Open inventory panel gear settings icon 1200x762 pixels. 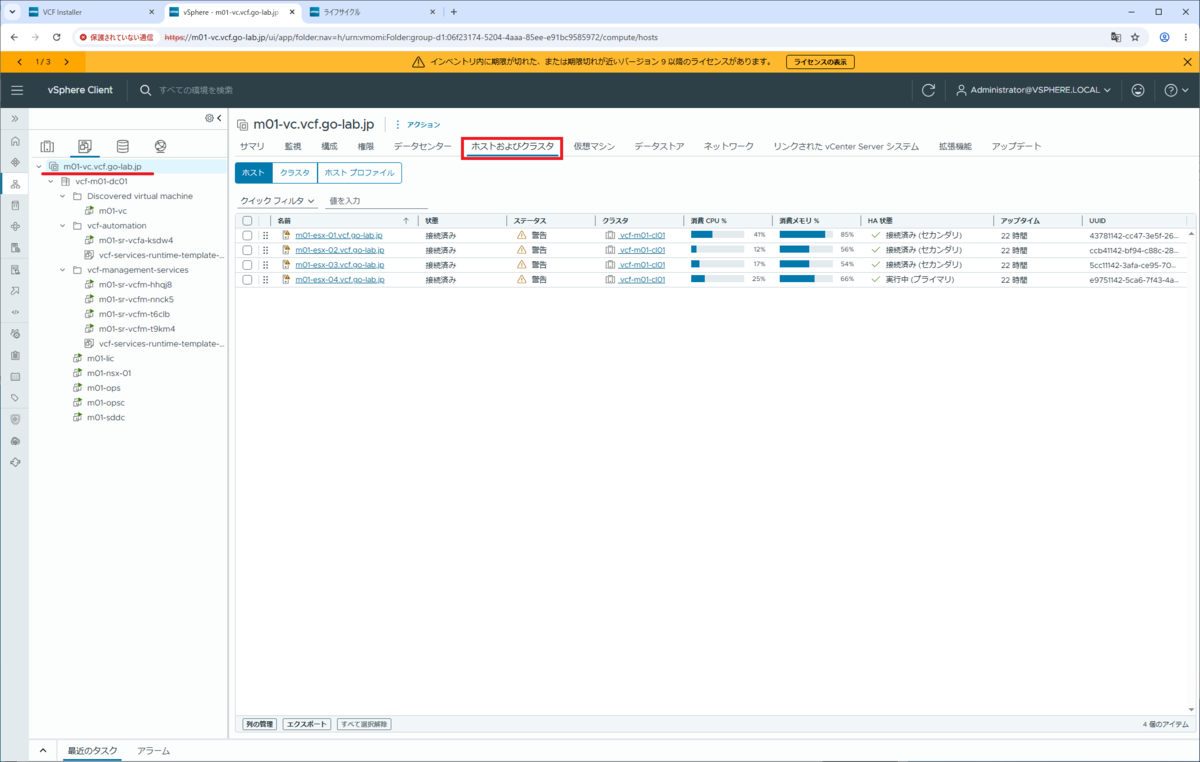[209, 118]
